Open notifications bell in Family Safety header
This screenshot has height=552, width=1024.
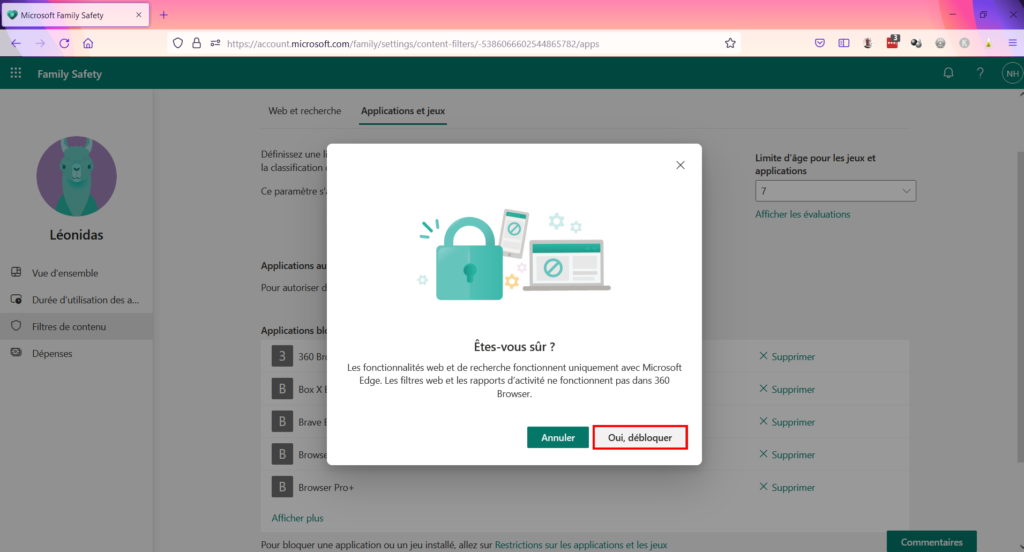tap(948, 73)
